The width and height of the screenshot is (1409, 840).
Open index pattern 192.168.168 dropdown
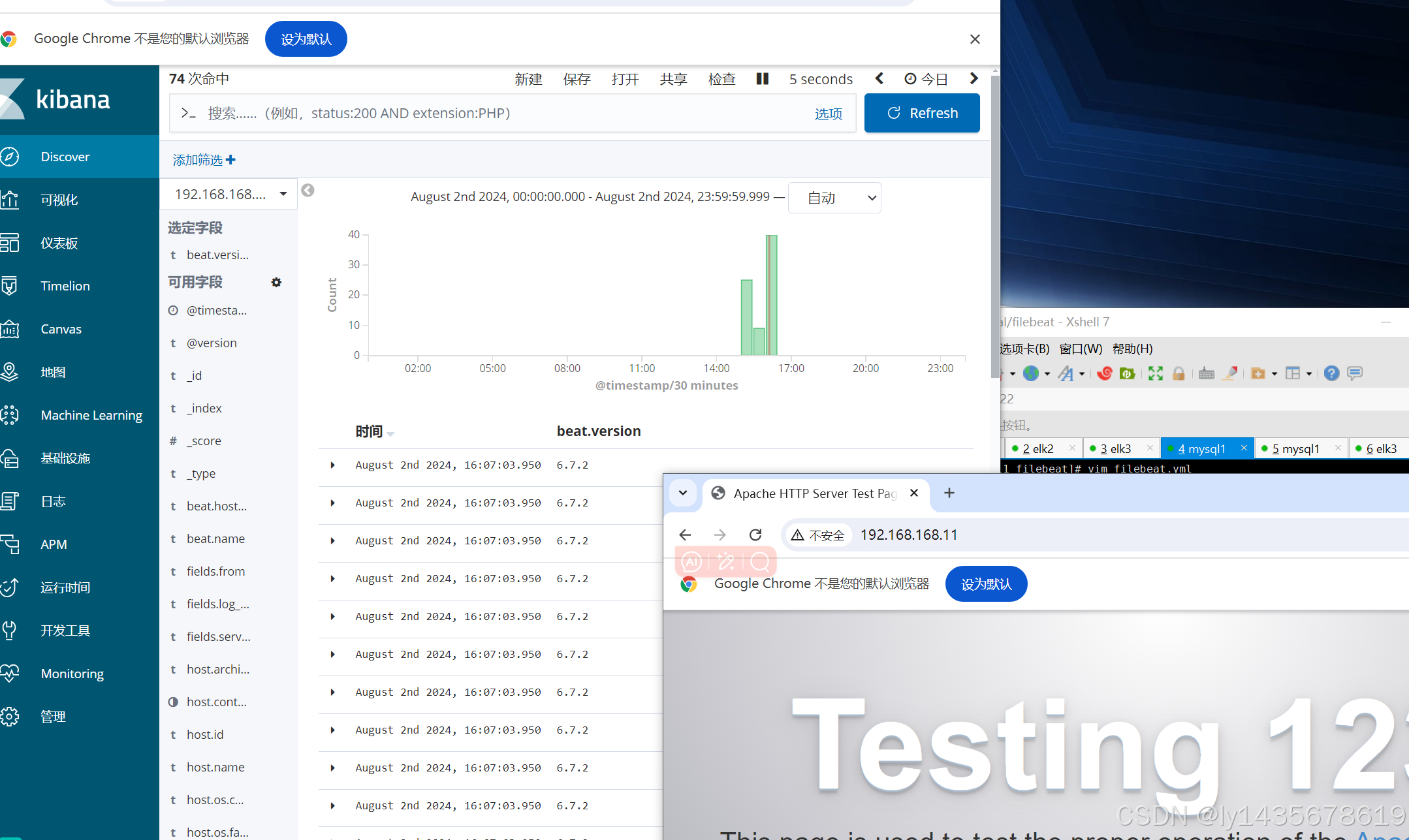(229, 194)
